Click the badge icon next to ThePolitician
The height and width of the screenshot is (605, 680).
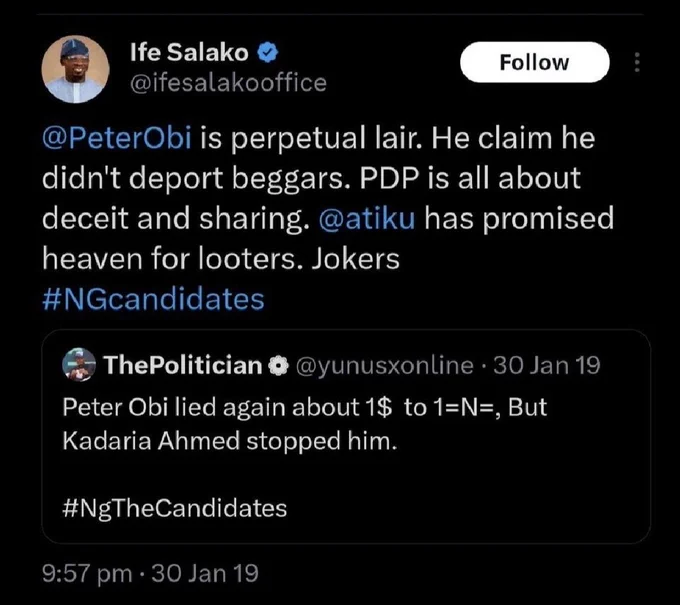click(278, 366)
